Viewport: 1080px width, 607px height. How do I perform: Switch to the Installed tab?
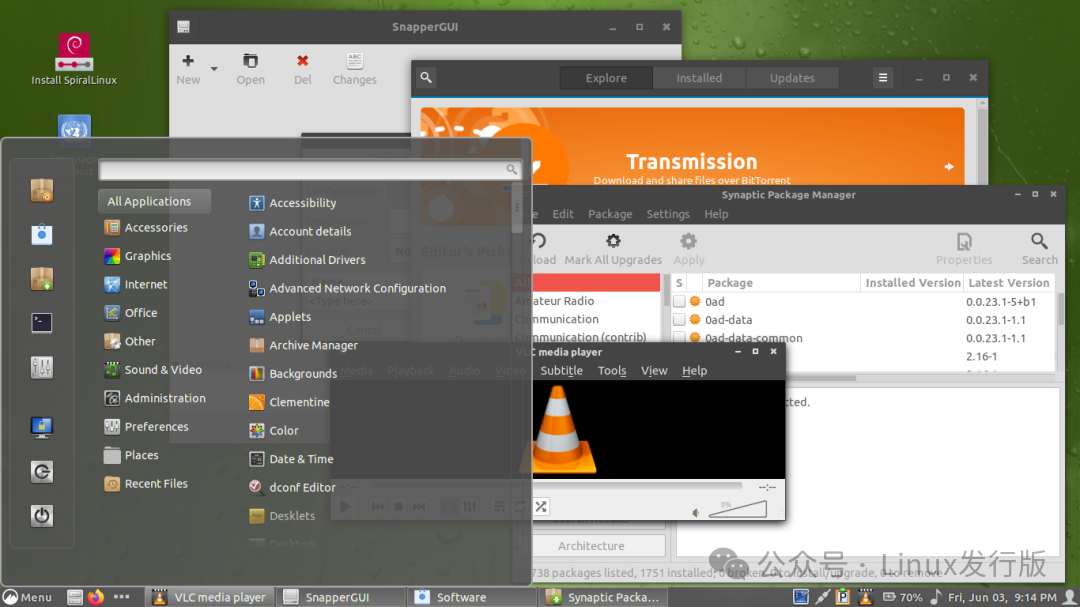[699, 78]
